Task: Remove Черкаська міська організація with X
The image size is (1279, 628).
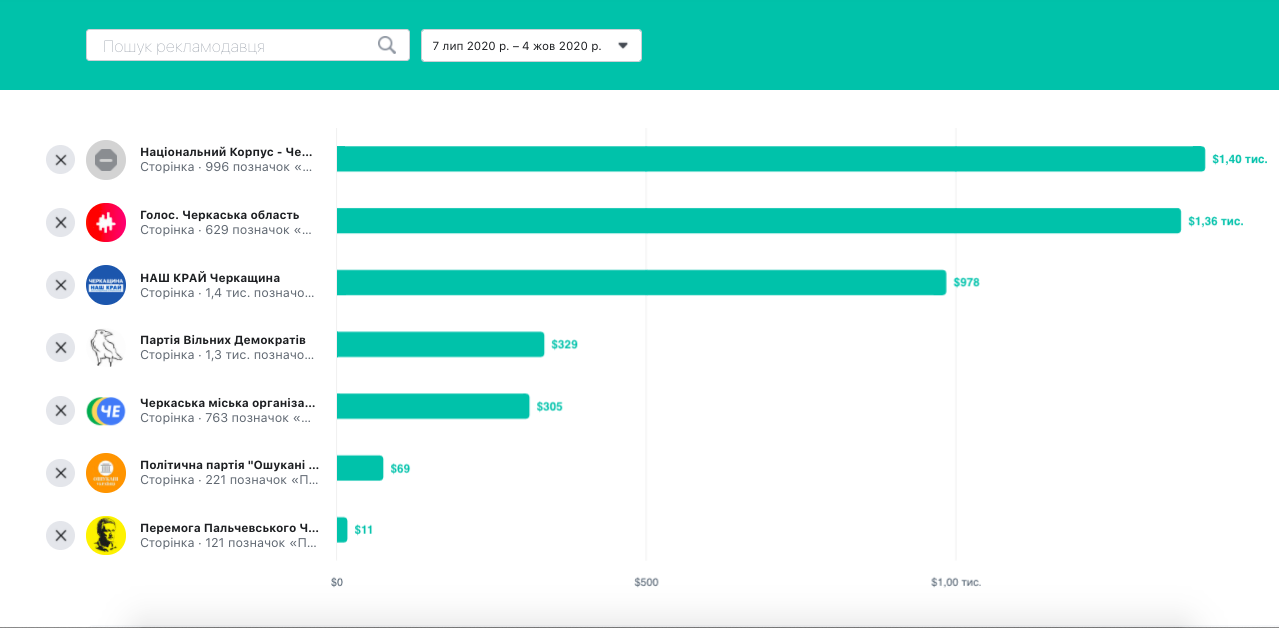Action: point(61,410)
